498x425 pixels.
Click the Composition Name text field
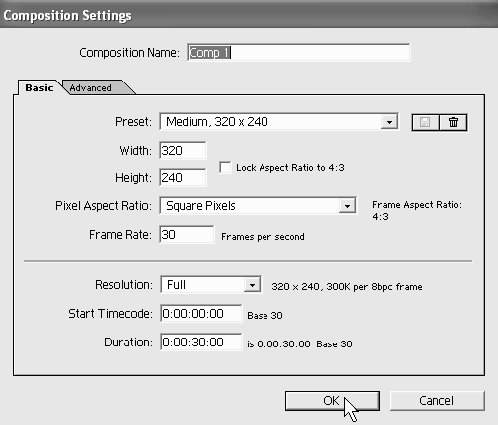pos(299,53)
